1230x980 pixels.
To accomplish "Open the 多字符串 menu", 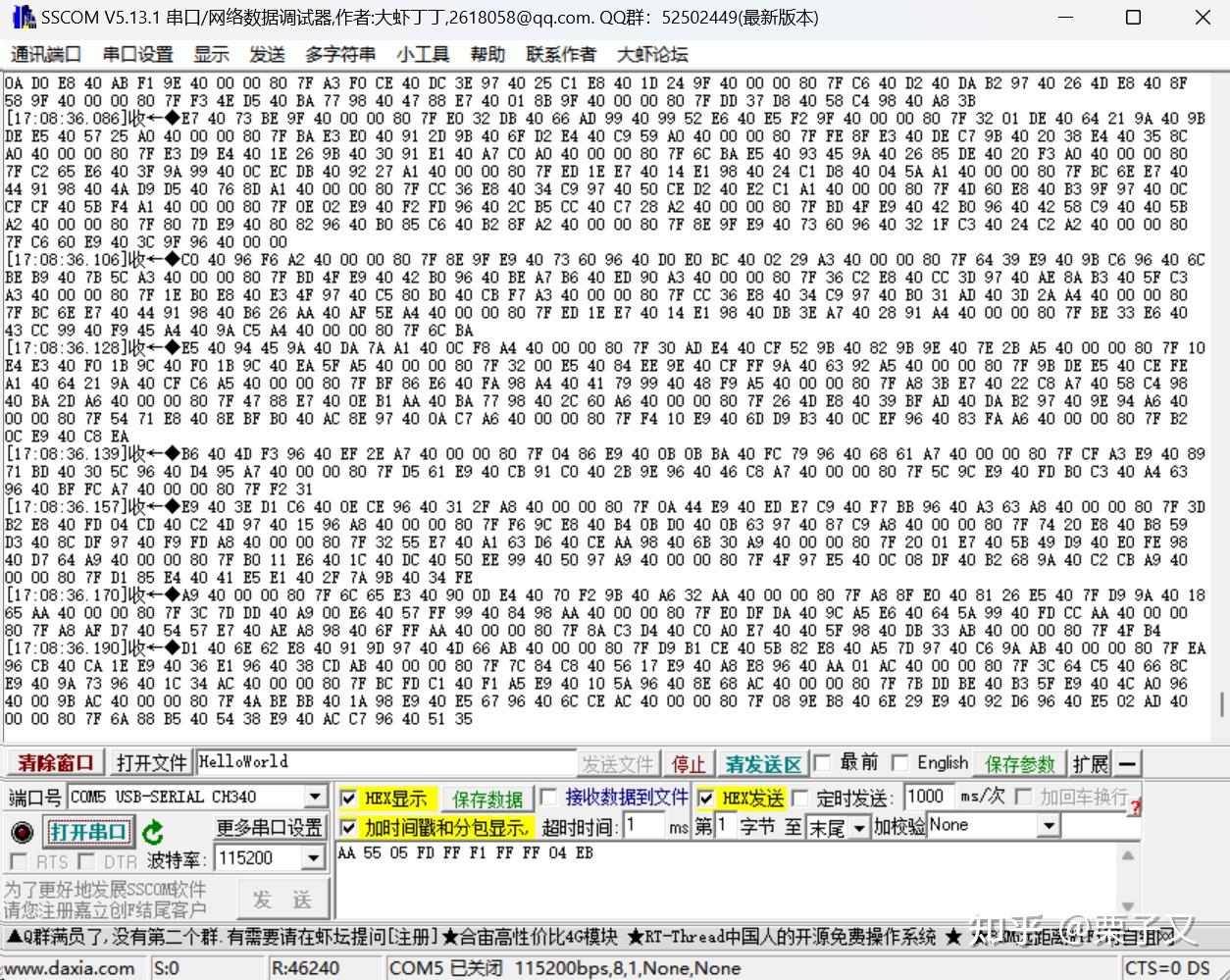I will pyautogui.click(x=338, y=55).
